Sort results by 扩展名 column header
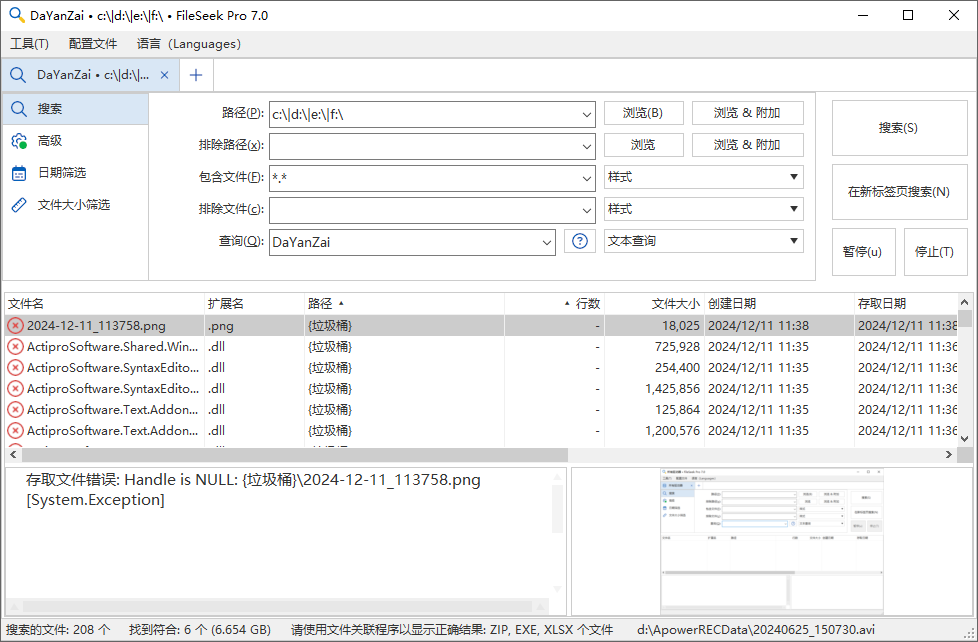The image size is (978, 642). click(x=254, y=304)
